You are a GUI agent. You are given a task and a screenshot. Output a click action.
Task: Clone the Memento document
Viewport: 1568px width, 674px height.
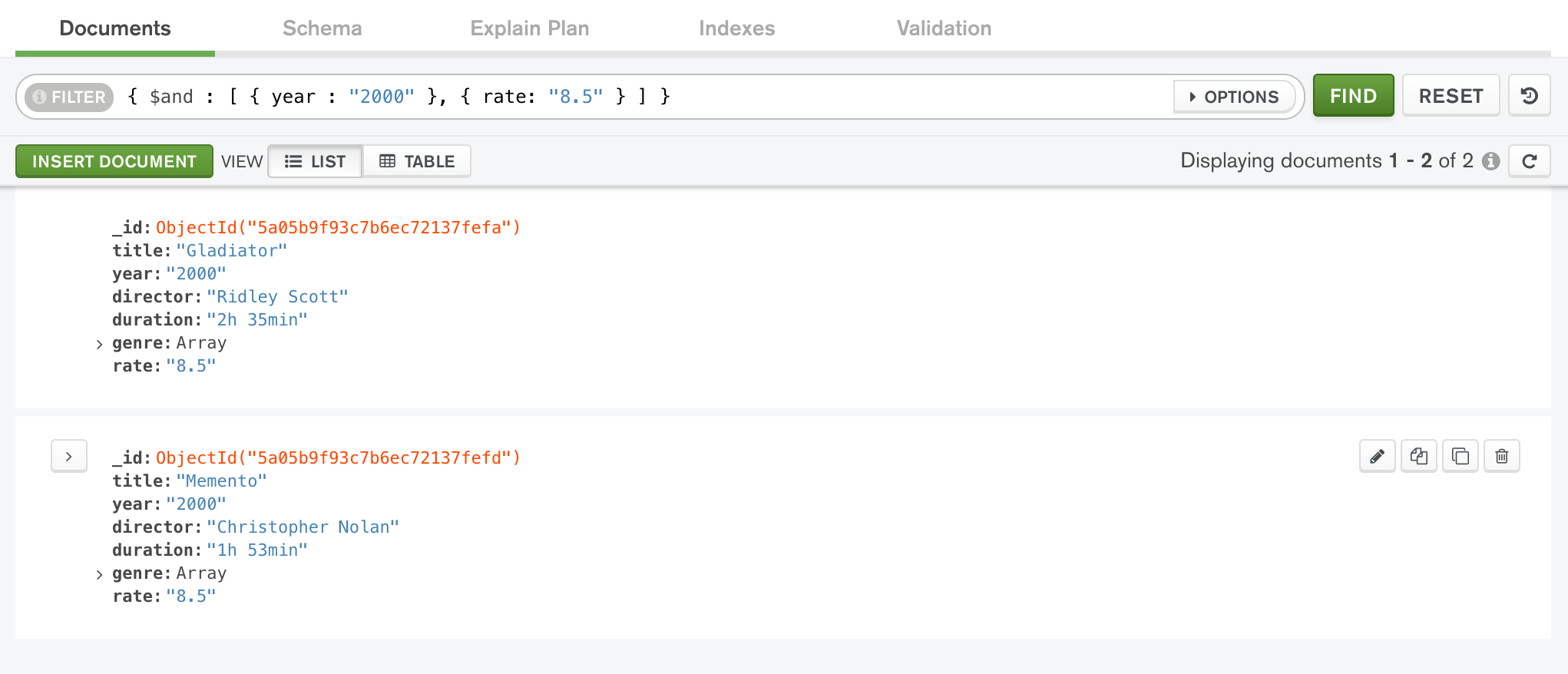tap(1460, 457)
